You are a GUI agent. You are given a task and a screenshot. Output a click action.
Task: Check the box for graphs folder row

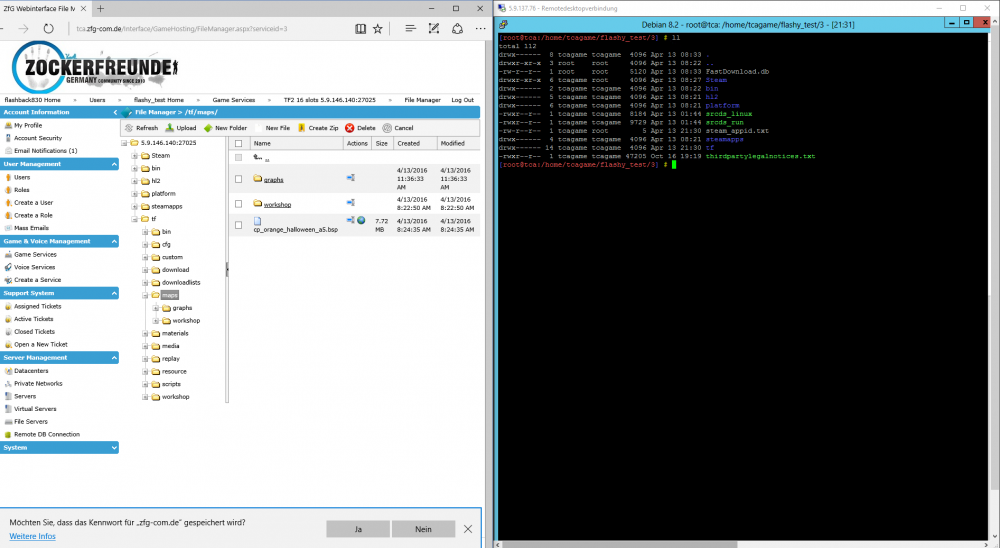pyautogui.click(x=238, y=179)
